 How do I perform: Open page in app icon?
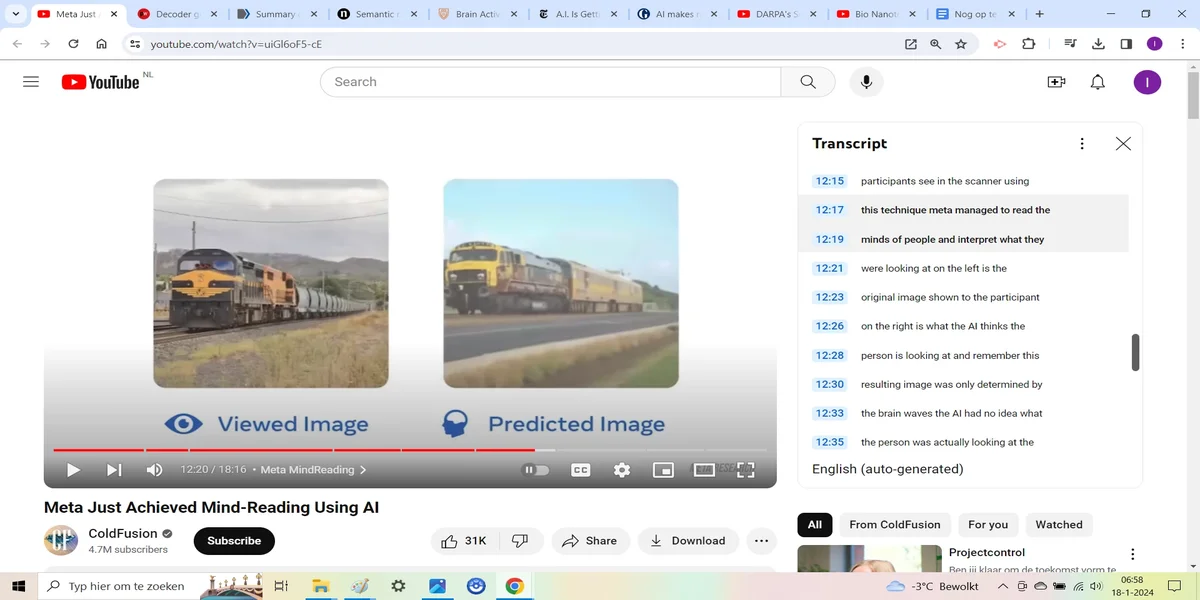(x=911, y=44)
